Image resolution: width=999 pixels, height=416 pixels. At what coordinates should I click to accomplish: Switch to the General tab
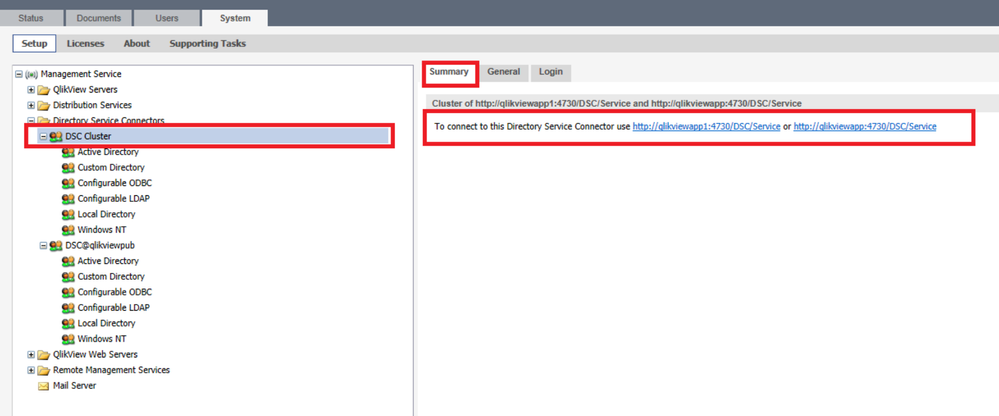coord(504,72)
